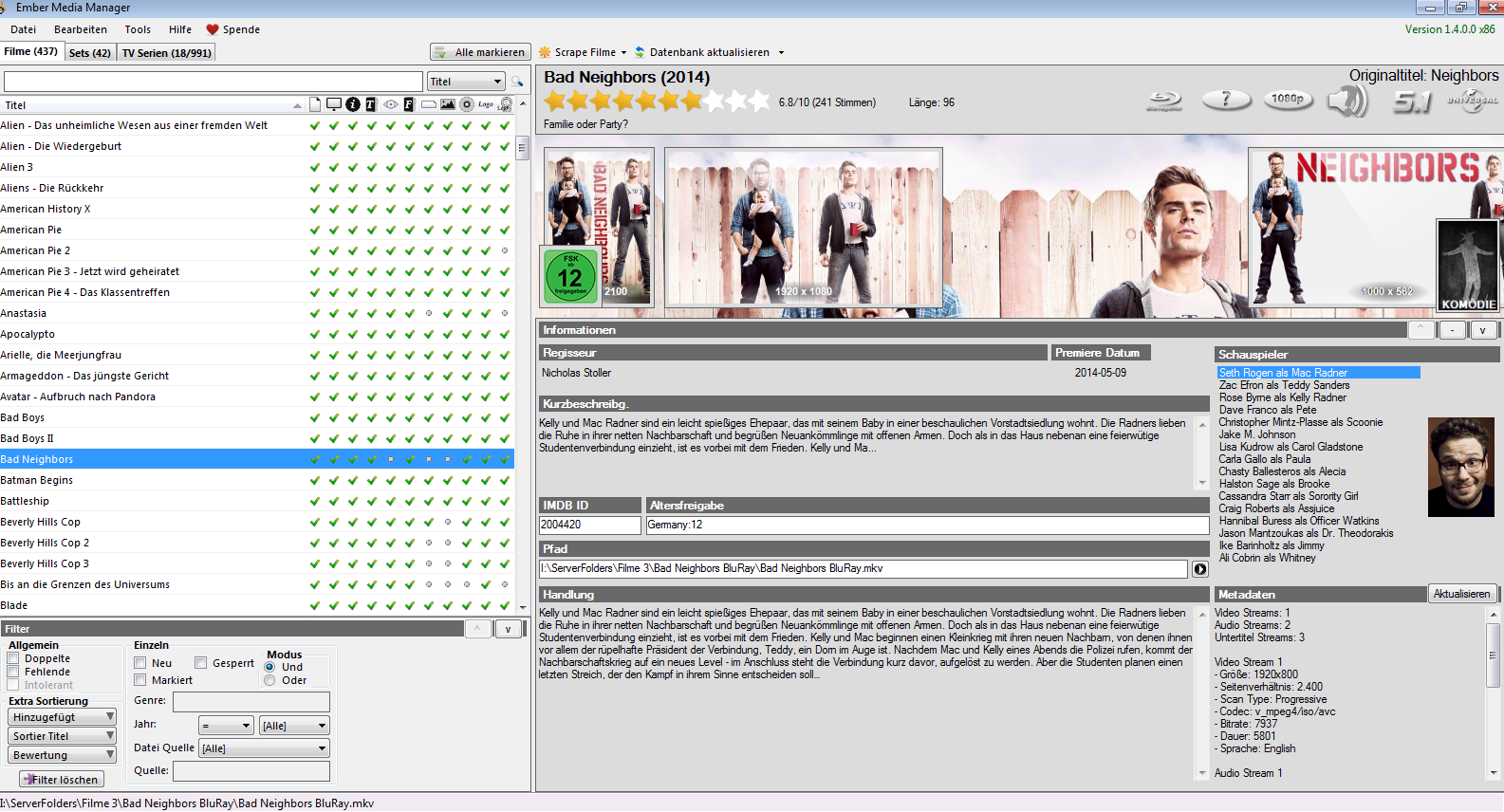Image resolution: width=1504 pixels, height=812 pixels.
Task: Enable the Gesperrt filter checkbox
Action: point(201,663)
